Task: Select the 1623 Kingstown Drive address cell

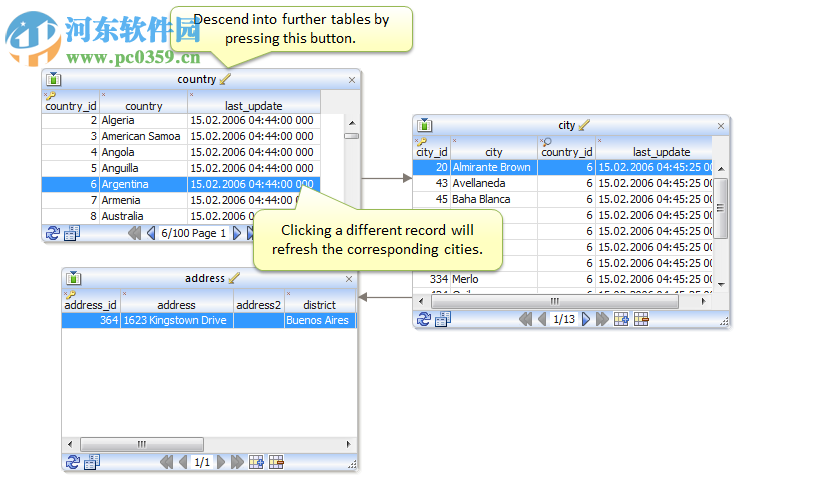Action: point(177,320)
